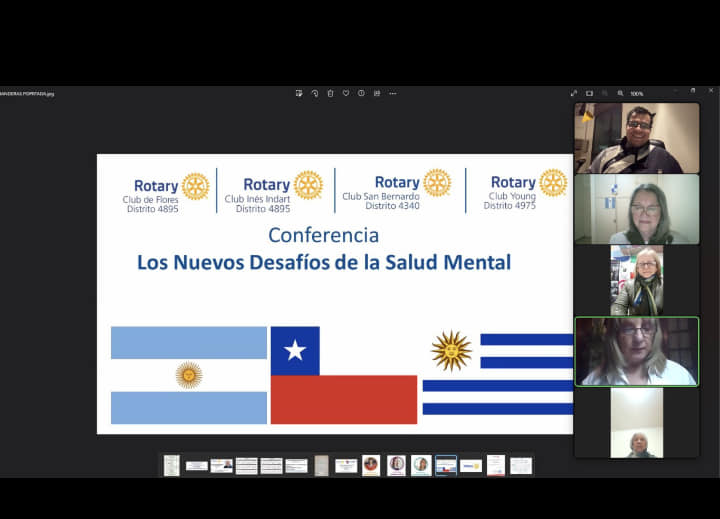Click the fit-to-window rectangle icon

coord(589,93)
